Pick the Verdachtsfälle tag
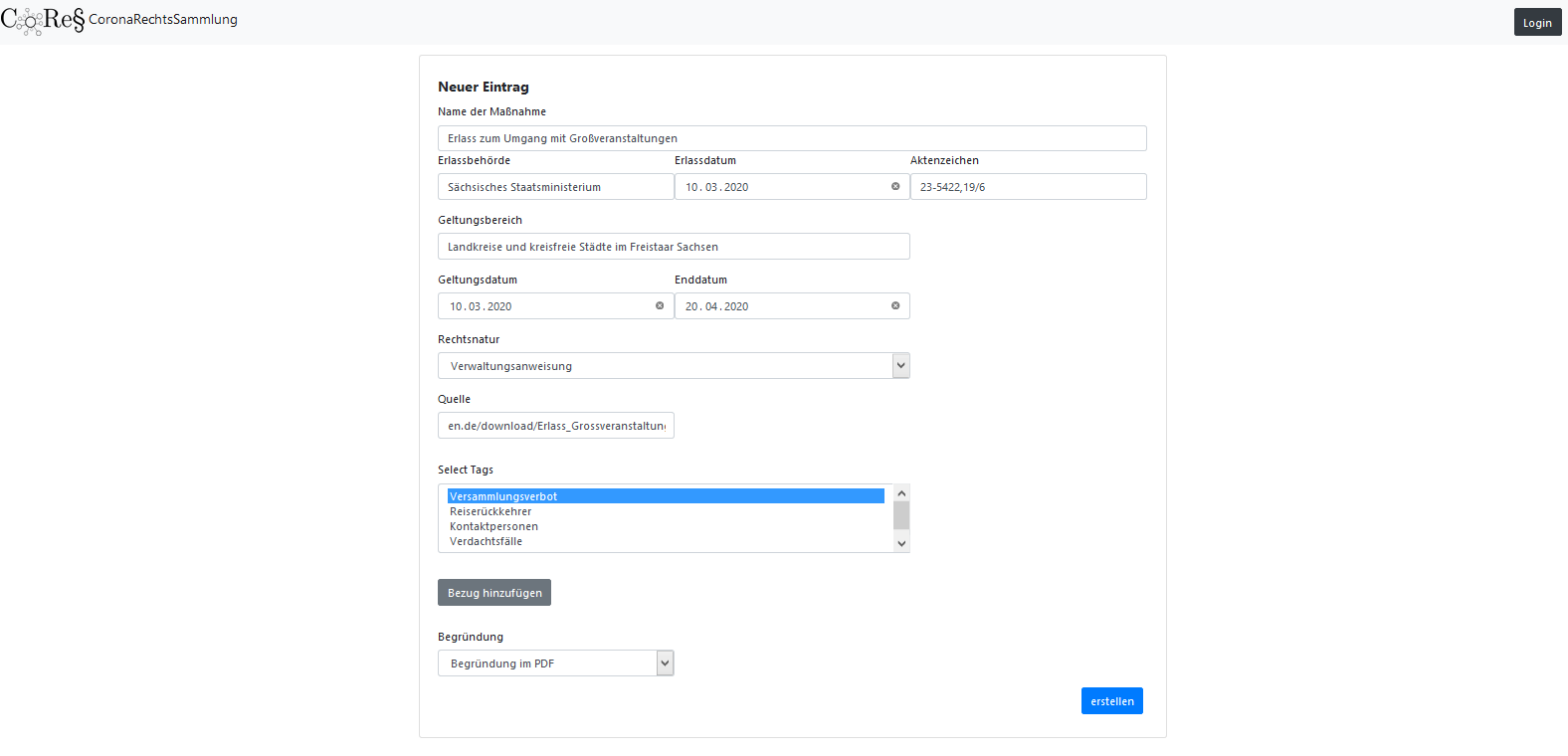The width and height of the screenshot is (1568, 756). (486, 542)
